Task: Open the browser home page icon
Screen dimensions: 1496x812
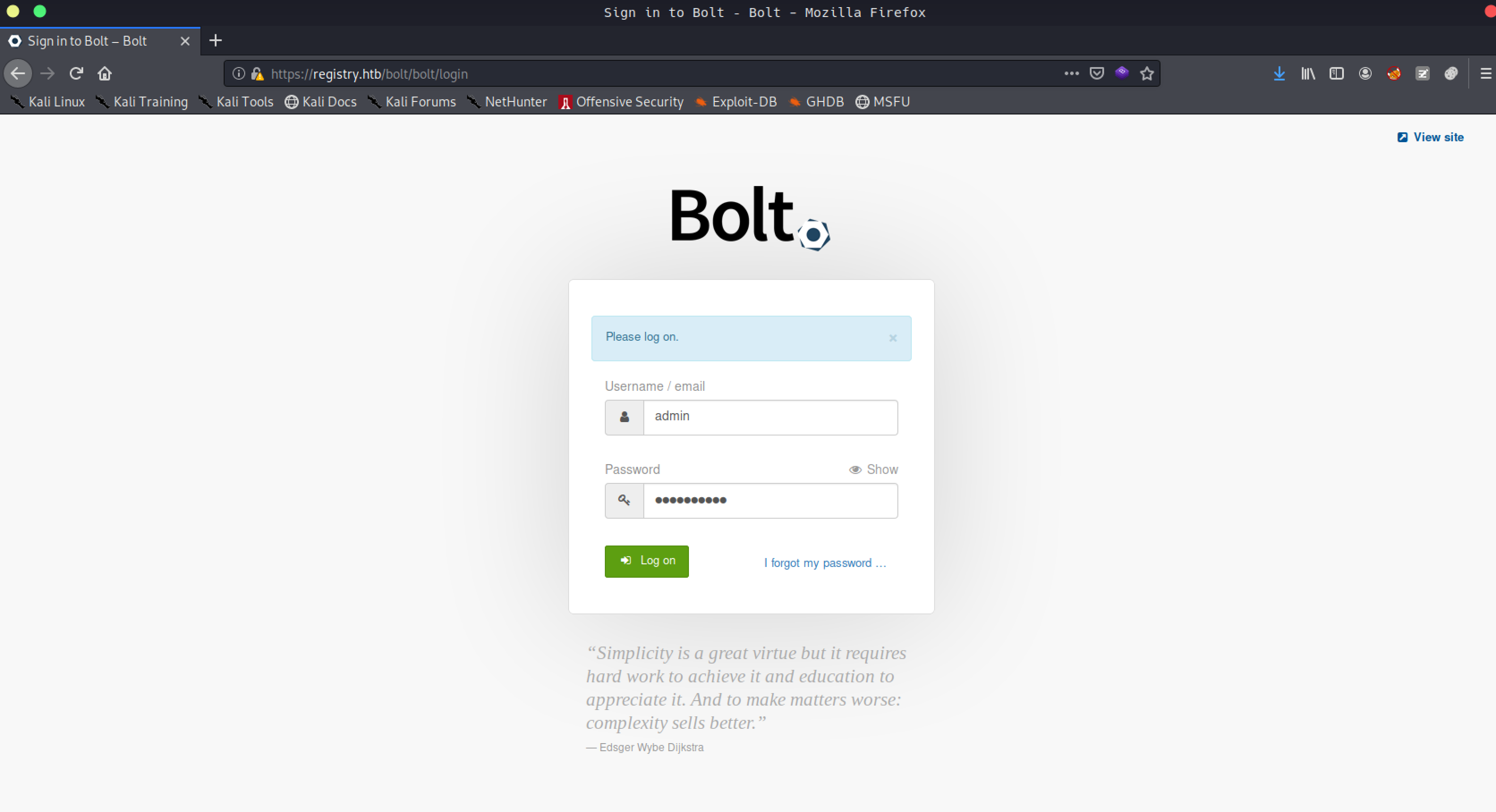Action: (x=105, y=74)
